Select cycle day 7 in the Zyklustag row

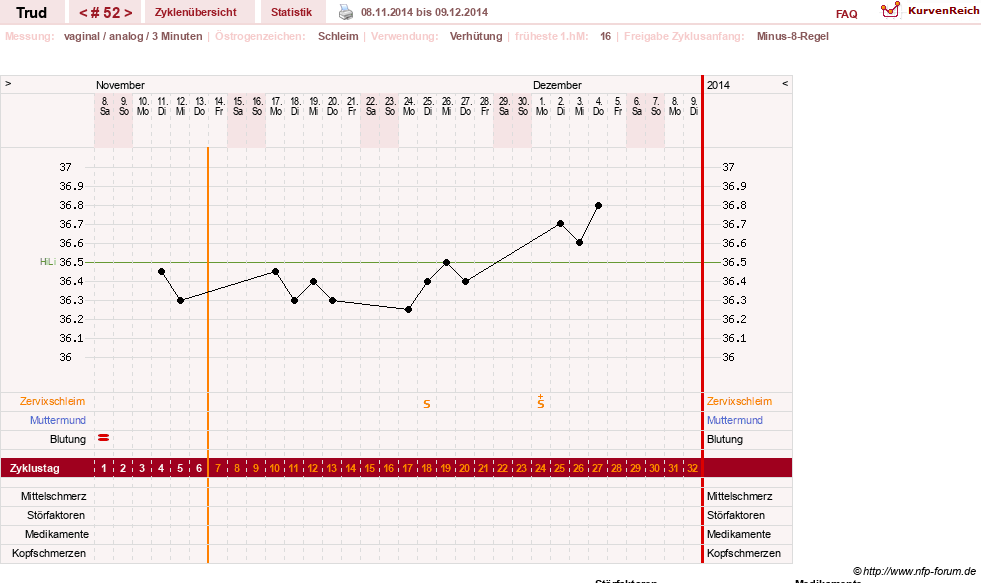coord(218,468)
